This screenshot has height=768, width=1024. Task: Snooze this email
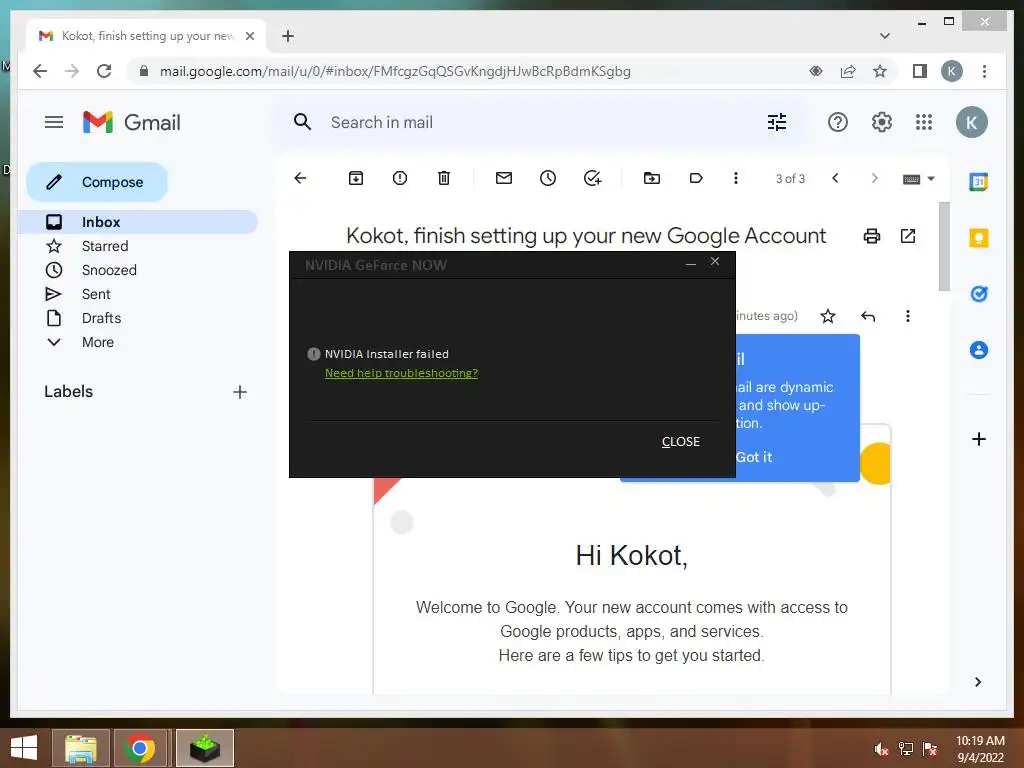pos(548,178)
